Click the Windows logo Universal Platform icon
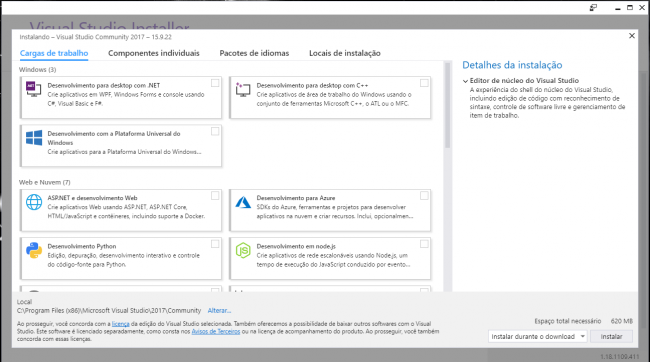Viewport: 650px width, 362px height. coord(34,138)
